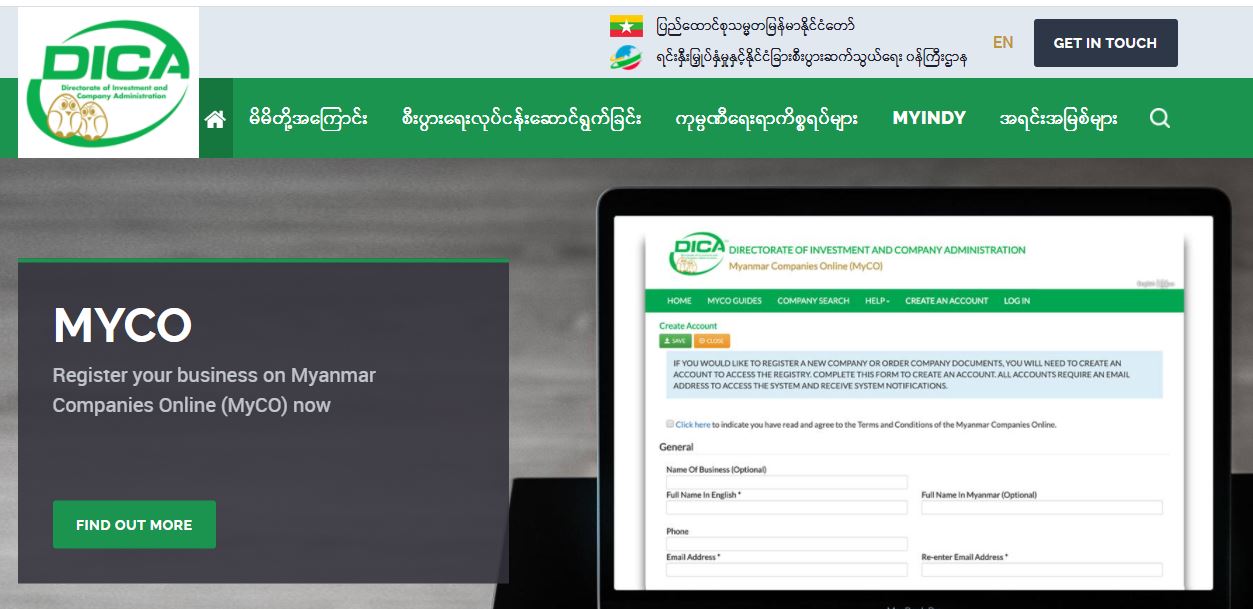Follow the 'Click here' terms link
The height and width of the screenshot is (609, 1253).
(x=693, y=425)
